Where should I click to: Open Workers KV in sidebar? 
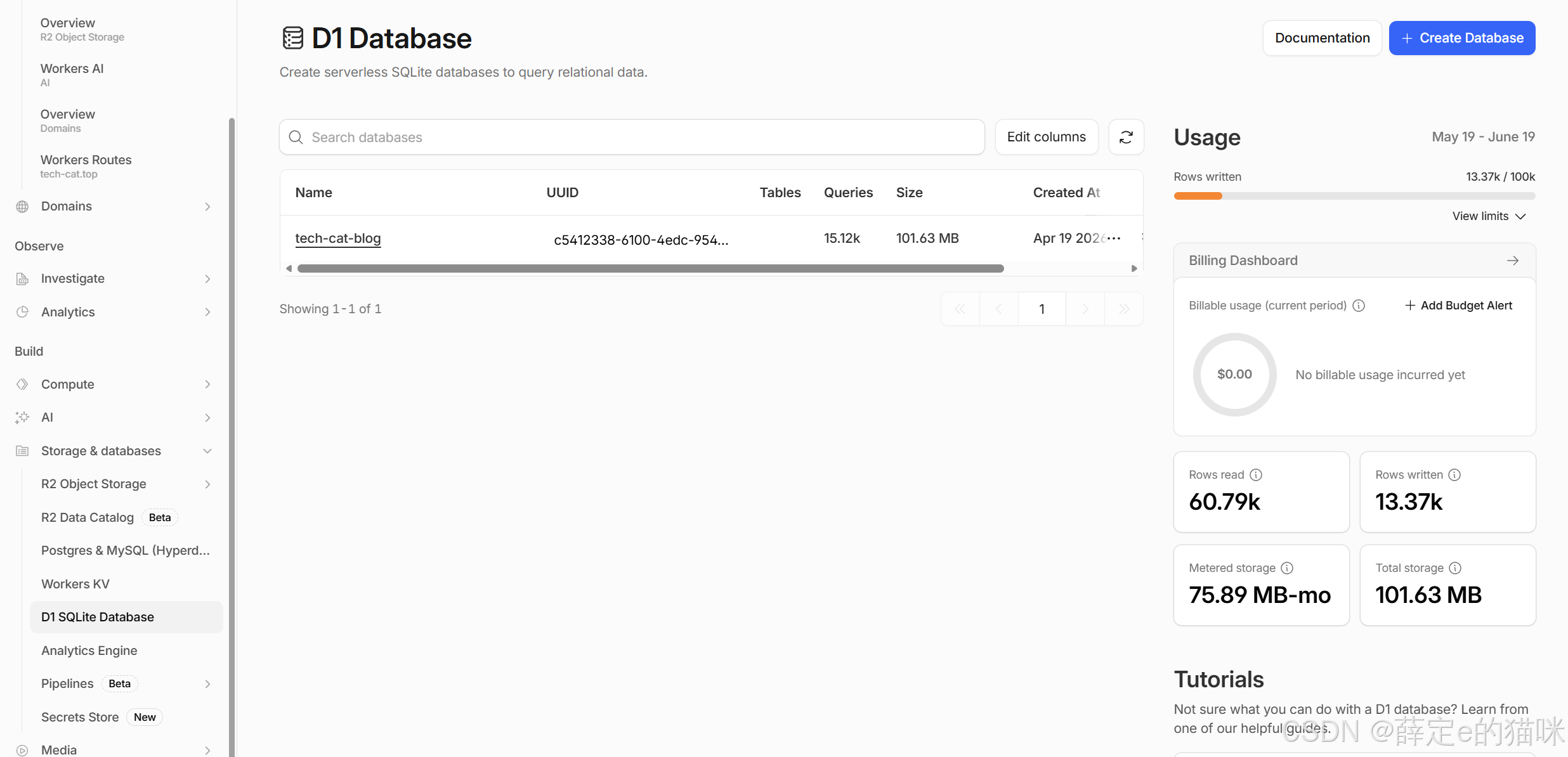pyautogui.click(x=75, y=584)
